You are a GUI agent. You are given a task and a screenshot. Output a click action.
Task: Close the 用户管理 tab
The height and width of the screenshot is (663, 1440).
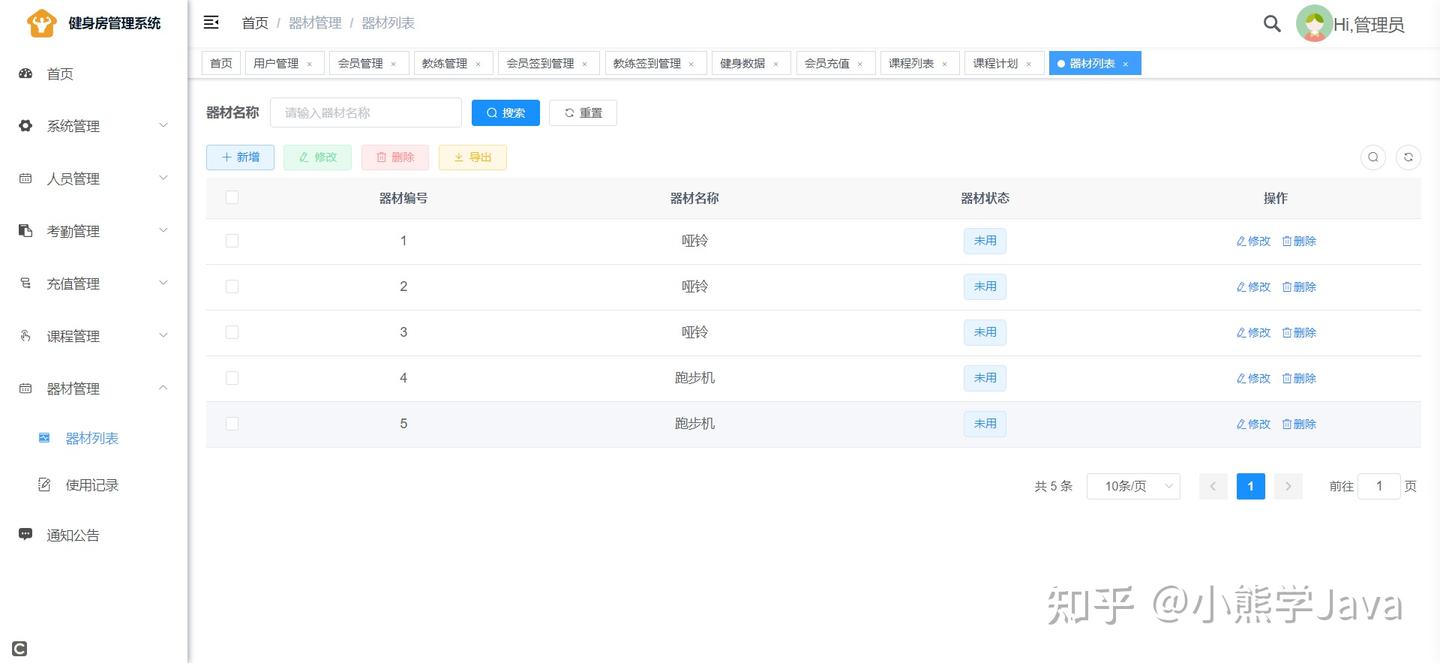coord(309,64)
